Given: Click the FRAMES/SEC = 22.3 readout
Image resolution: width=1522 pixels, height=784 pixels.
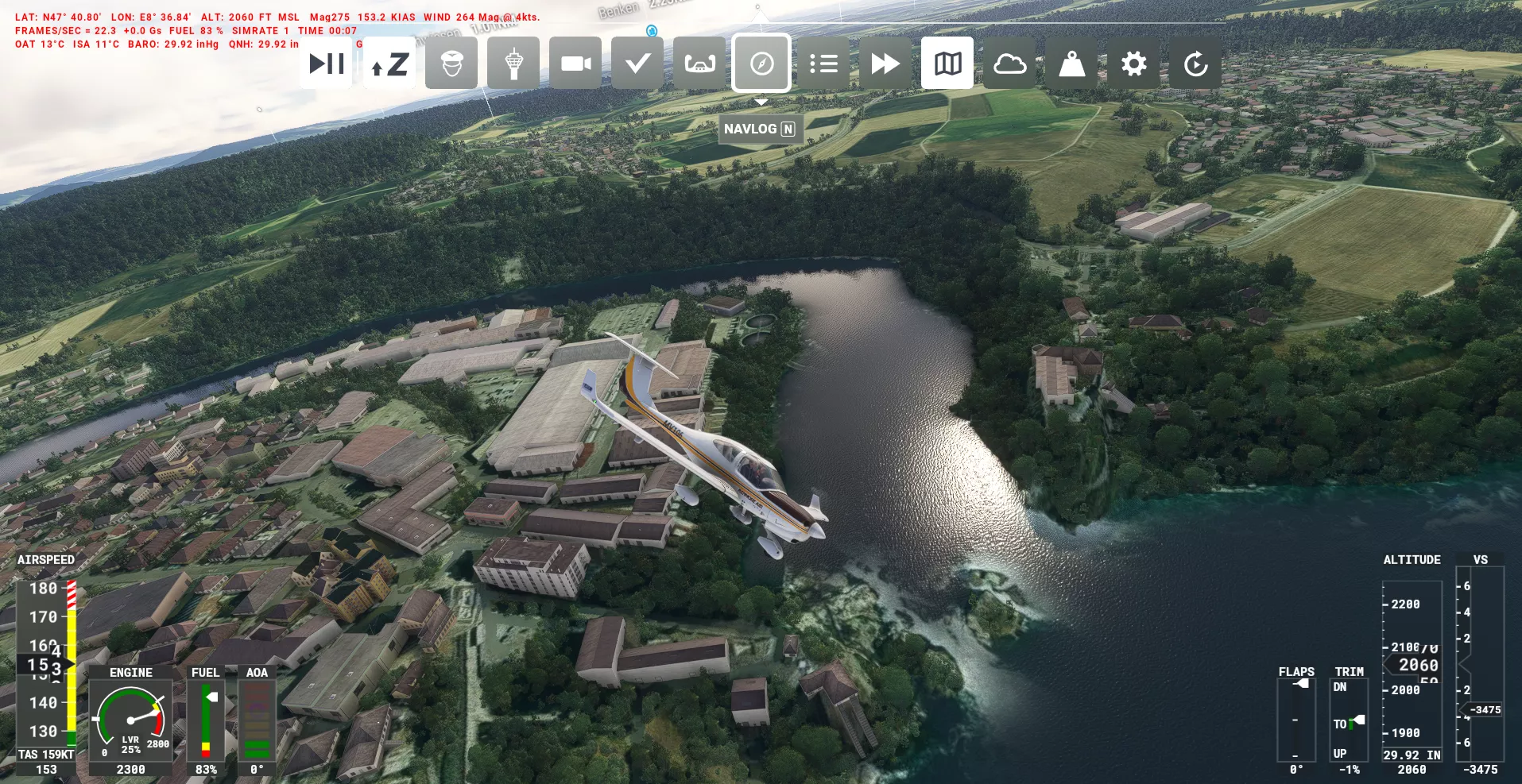Looking at the screenshot, I should (x=65, y=31).
